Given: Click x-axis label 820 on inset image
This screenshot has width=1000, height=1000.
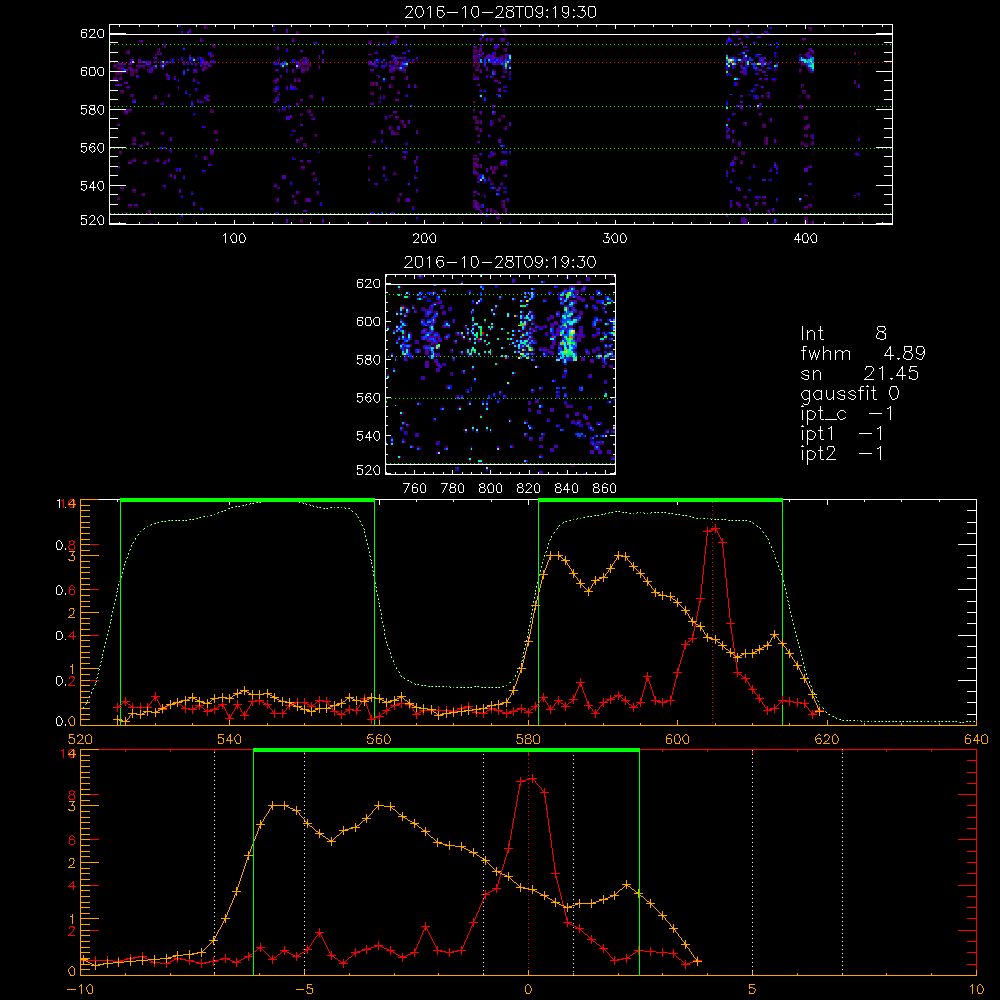Looking at the screenshot, I should click(529, 489).
